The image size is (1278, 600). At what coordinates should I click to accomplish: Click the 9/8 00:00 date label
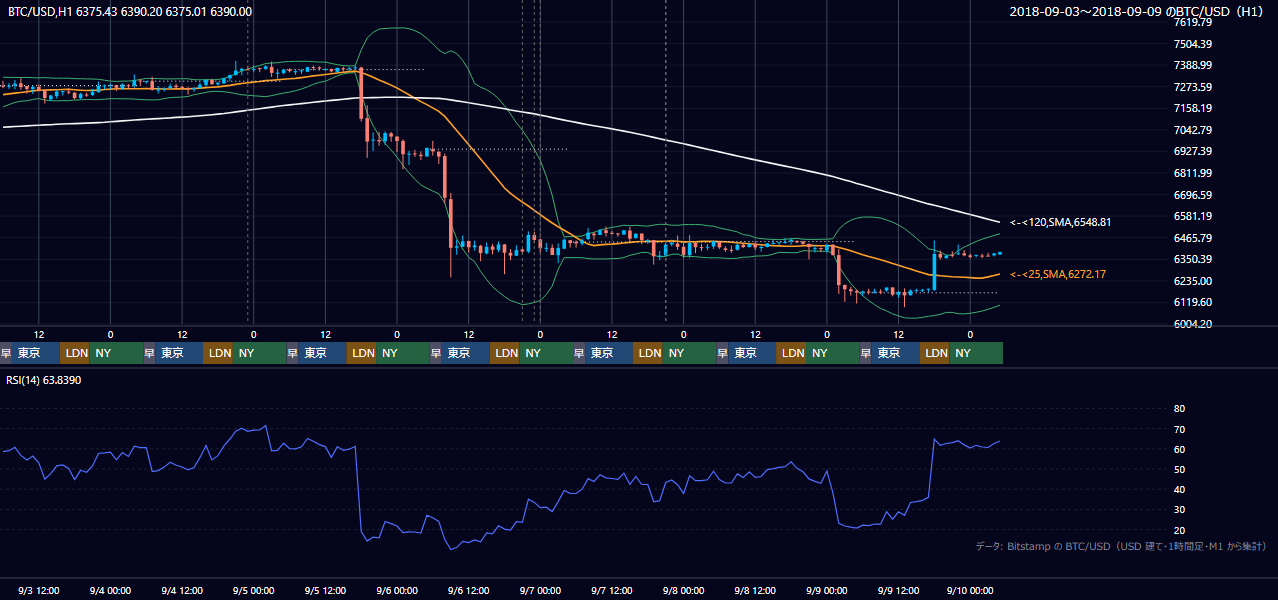tap(684, 590)
